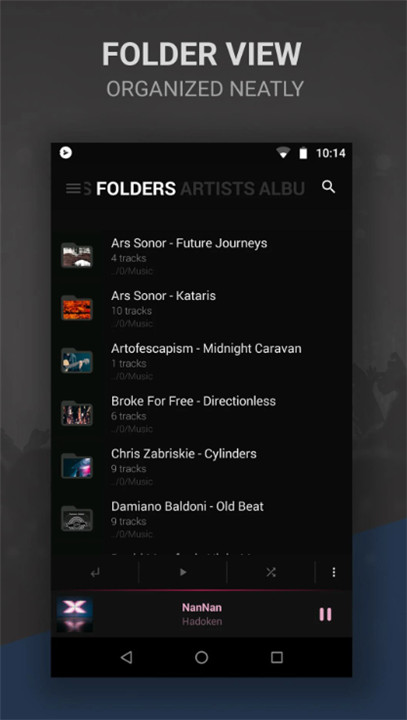Tap the search magnifier icon
The width and height of the screenshot is (407, 720).
pyautogui.click(x=328, y=187)
